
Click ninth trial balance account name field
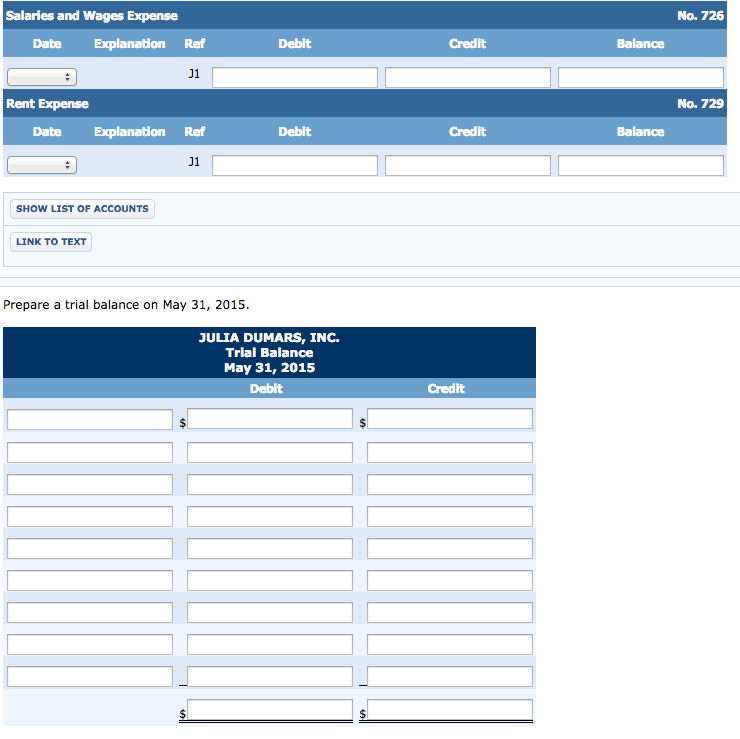click(90, 677)
